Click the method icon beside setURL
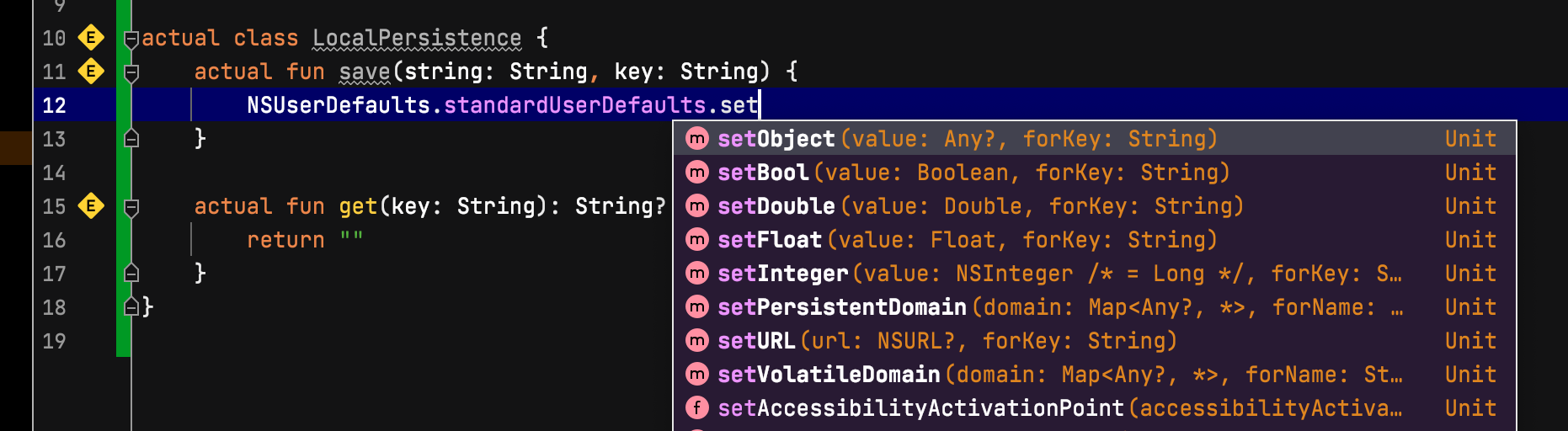Screen dimensions: 1568x431 point(697,341)
